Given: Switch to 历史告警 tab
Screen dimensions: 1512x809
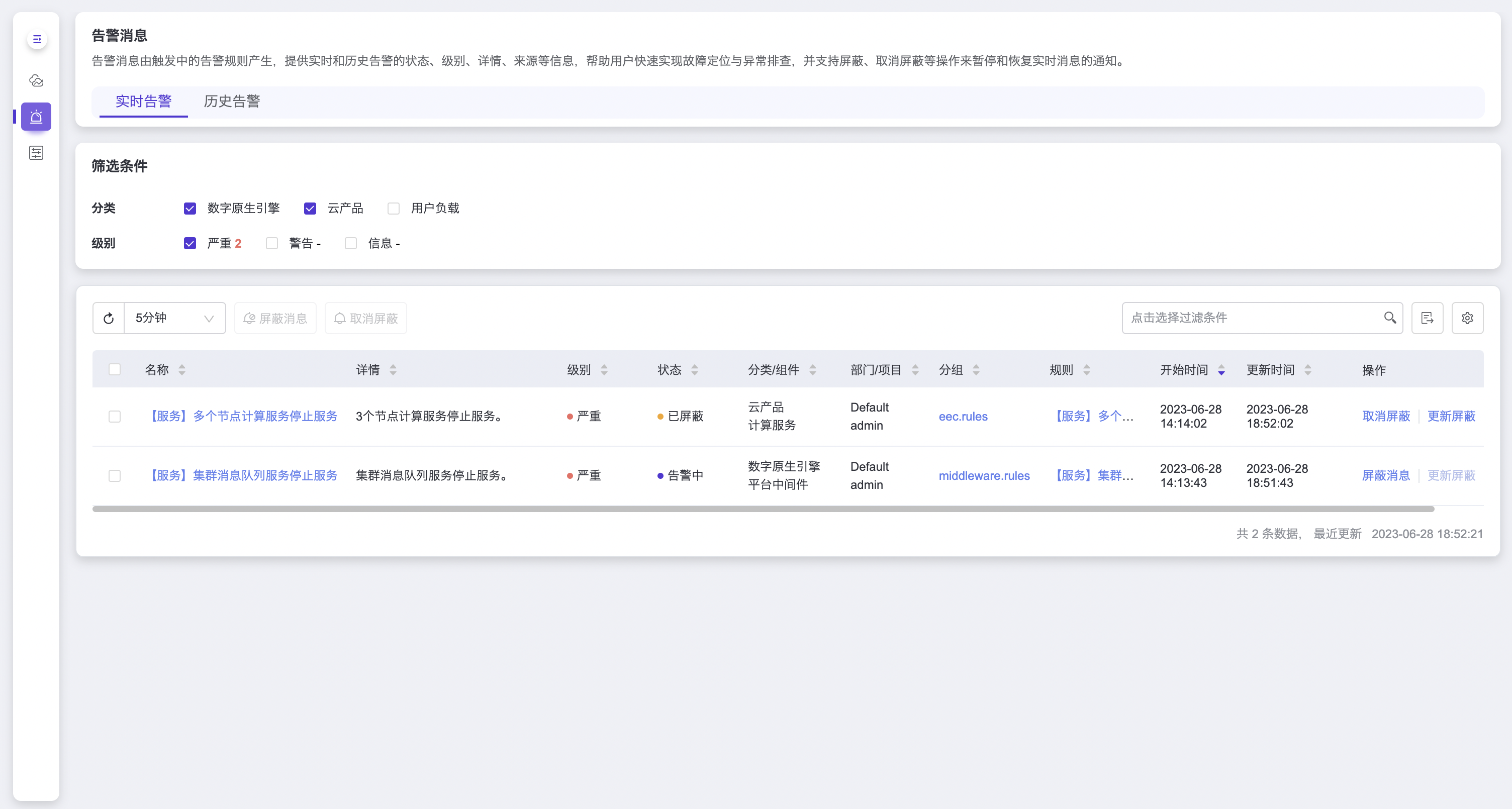Looking at the screenshot, I should 232,102.
